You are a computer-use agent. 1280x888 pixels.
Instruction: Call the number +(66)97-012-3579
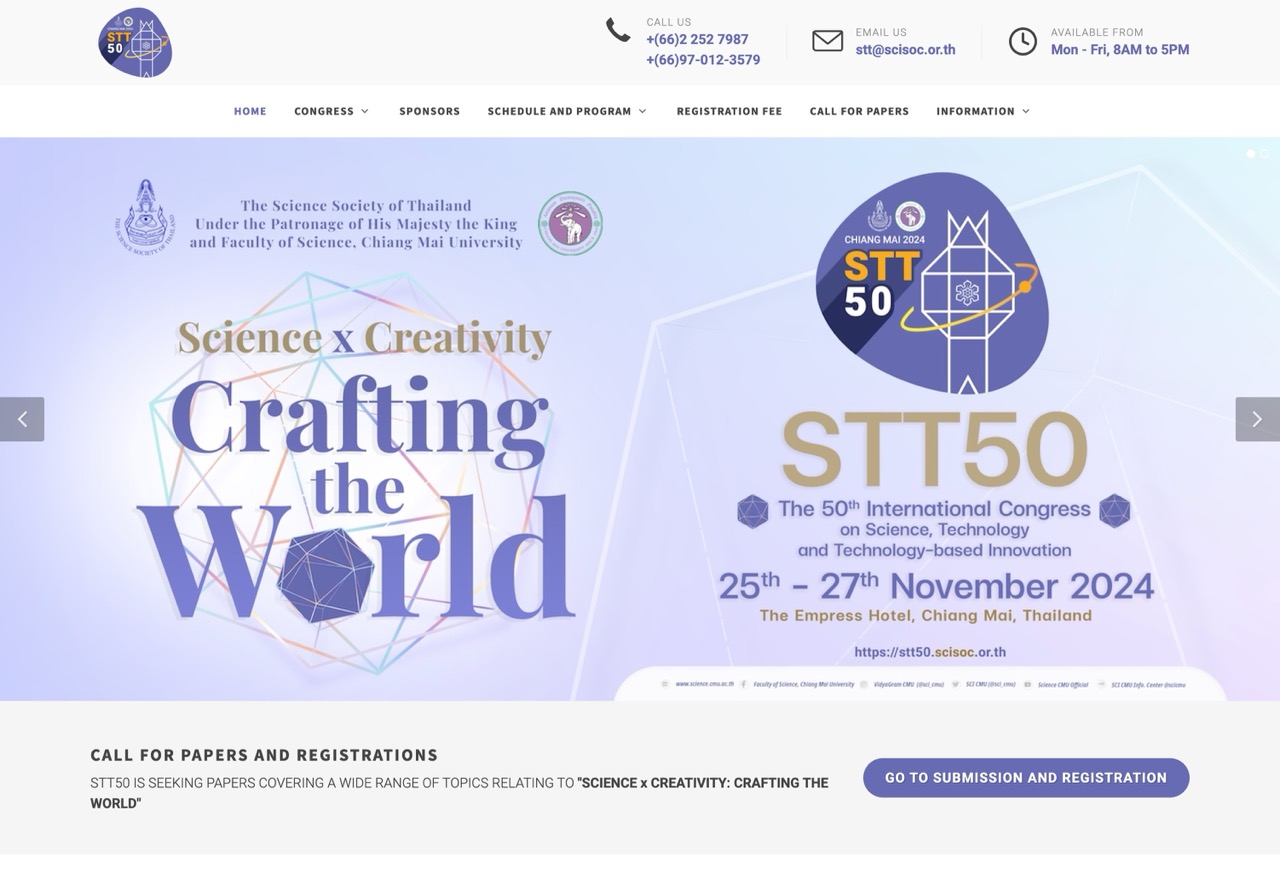pyautogui.click(x=703, y=60)
